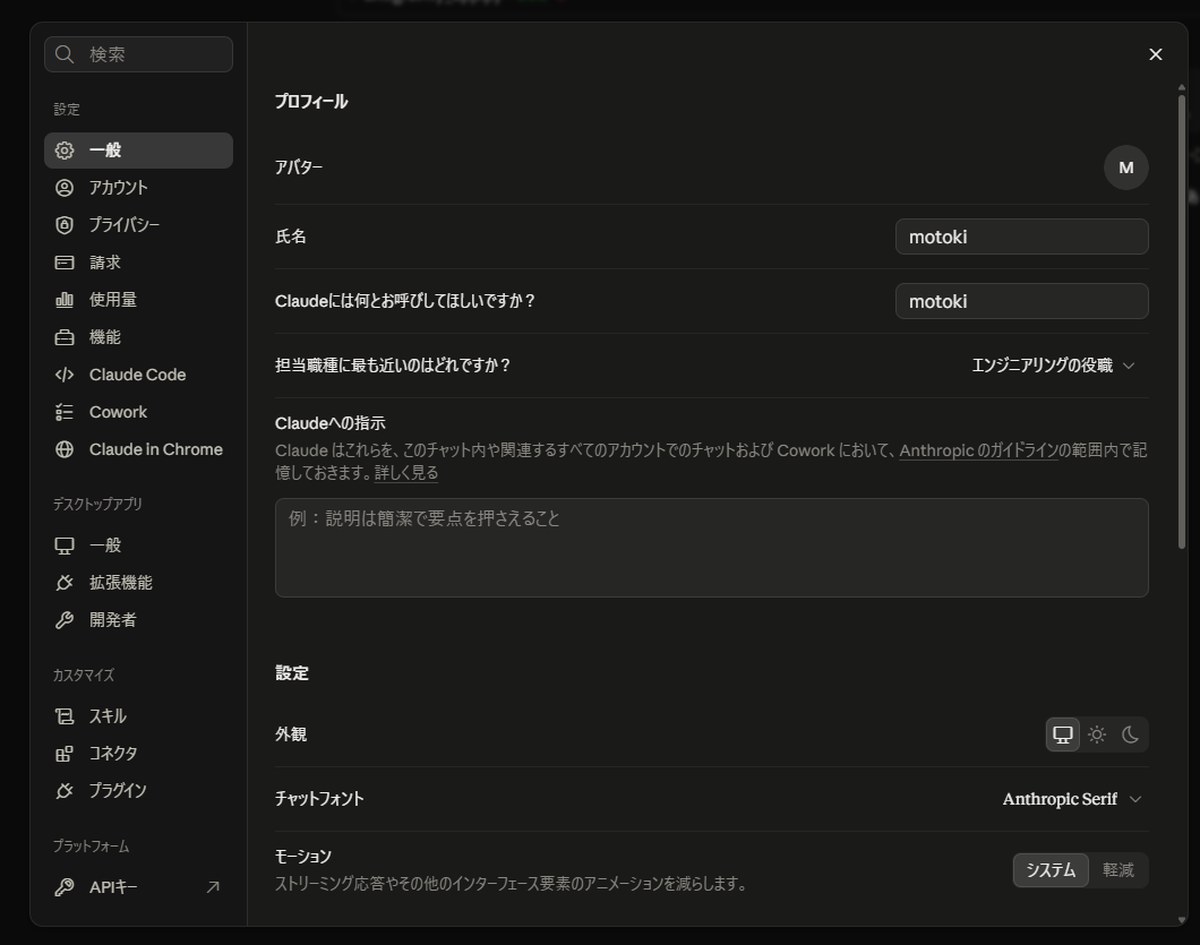This screenshot has height=945, width=1200.
Task: Click the アバター label
Action: pyautogui.click(x=299, y=168)
